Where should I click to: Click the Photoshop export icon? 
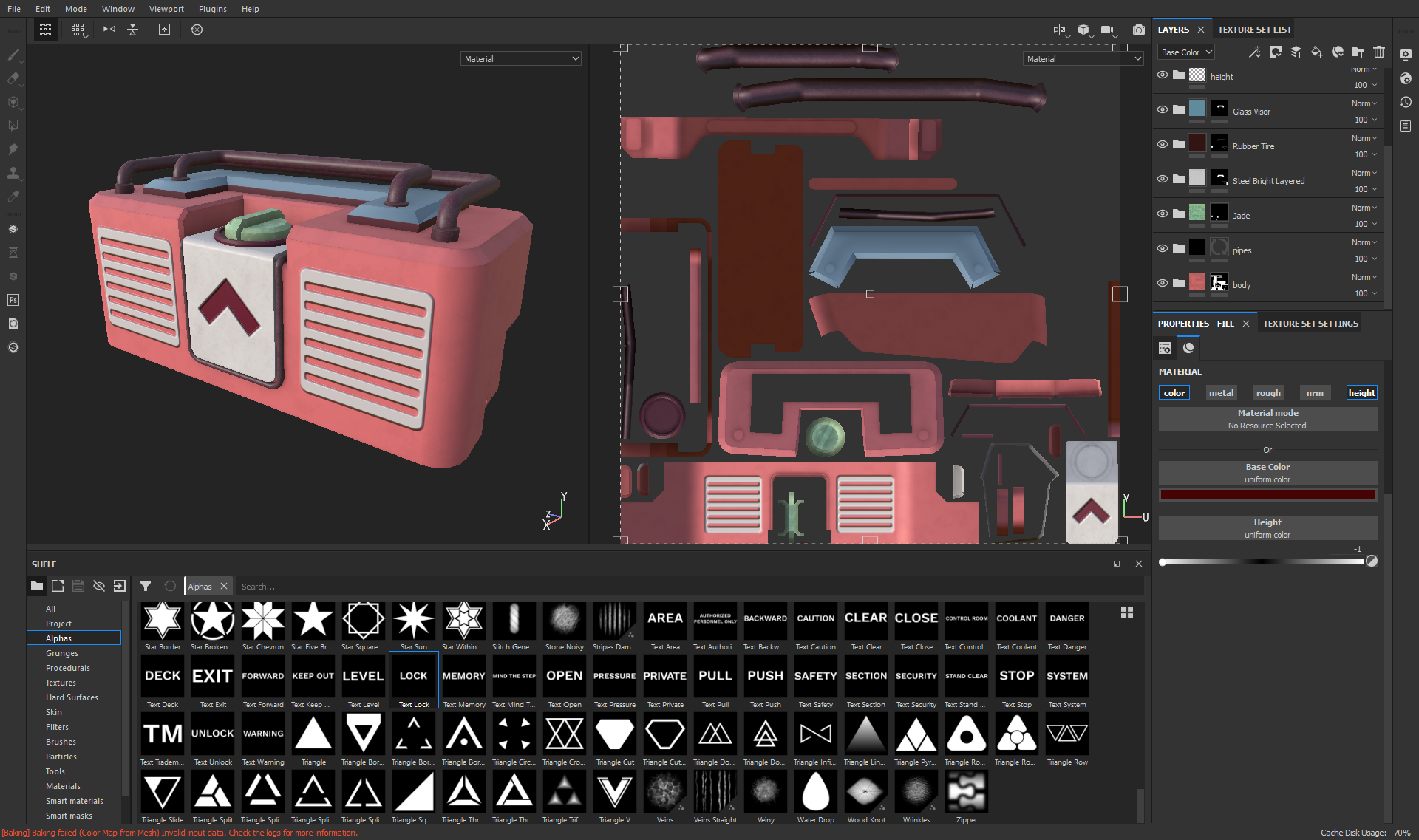pos(13,300)
